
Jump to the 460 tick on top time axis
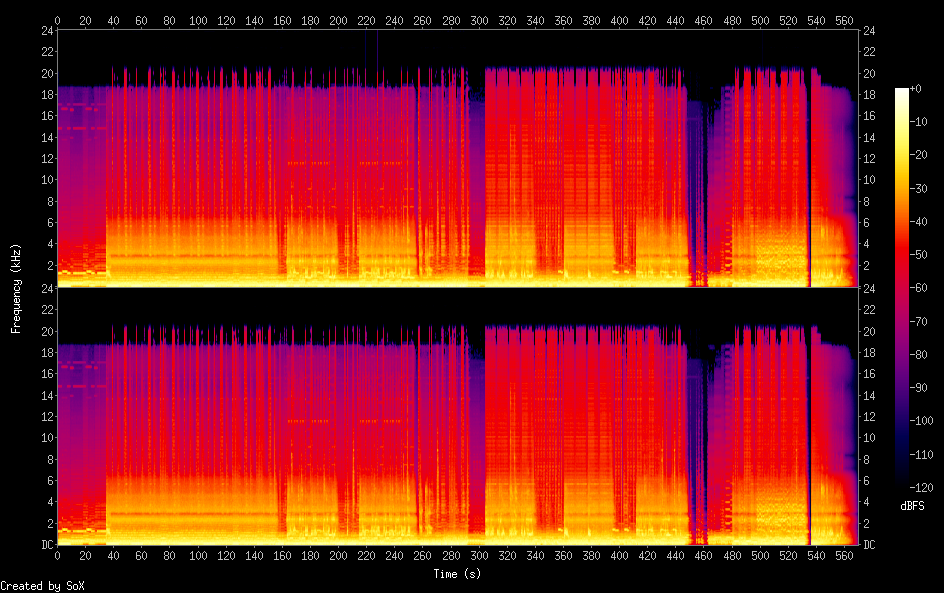(x=704, y=20)
